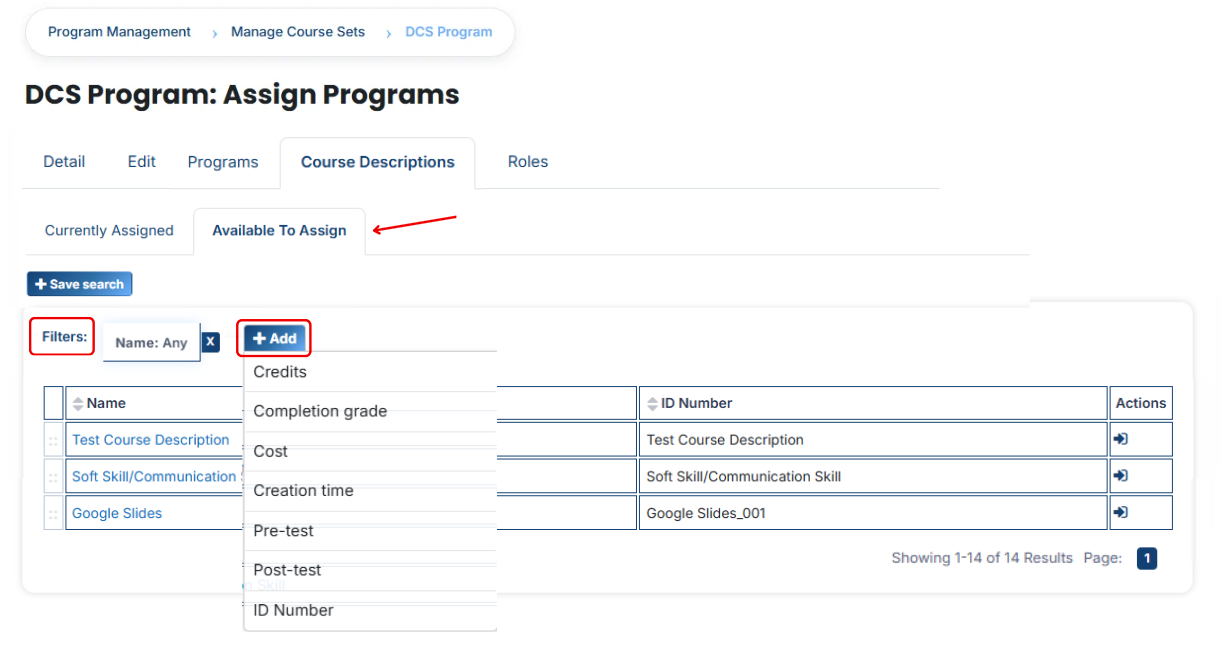Remove the Name: Any filter with X

pos(211,342)
